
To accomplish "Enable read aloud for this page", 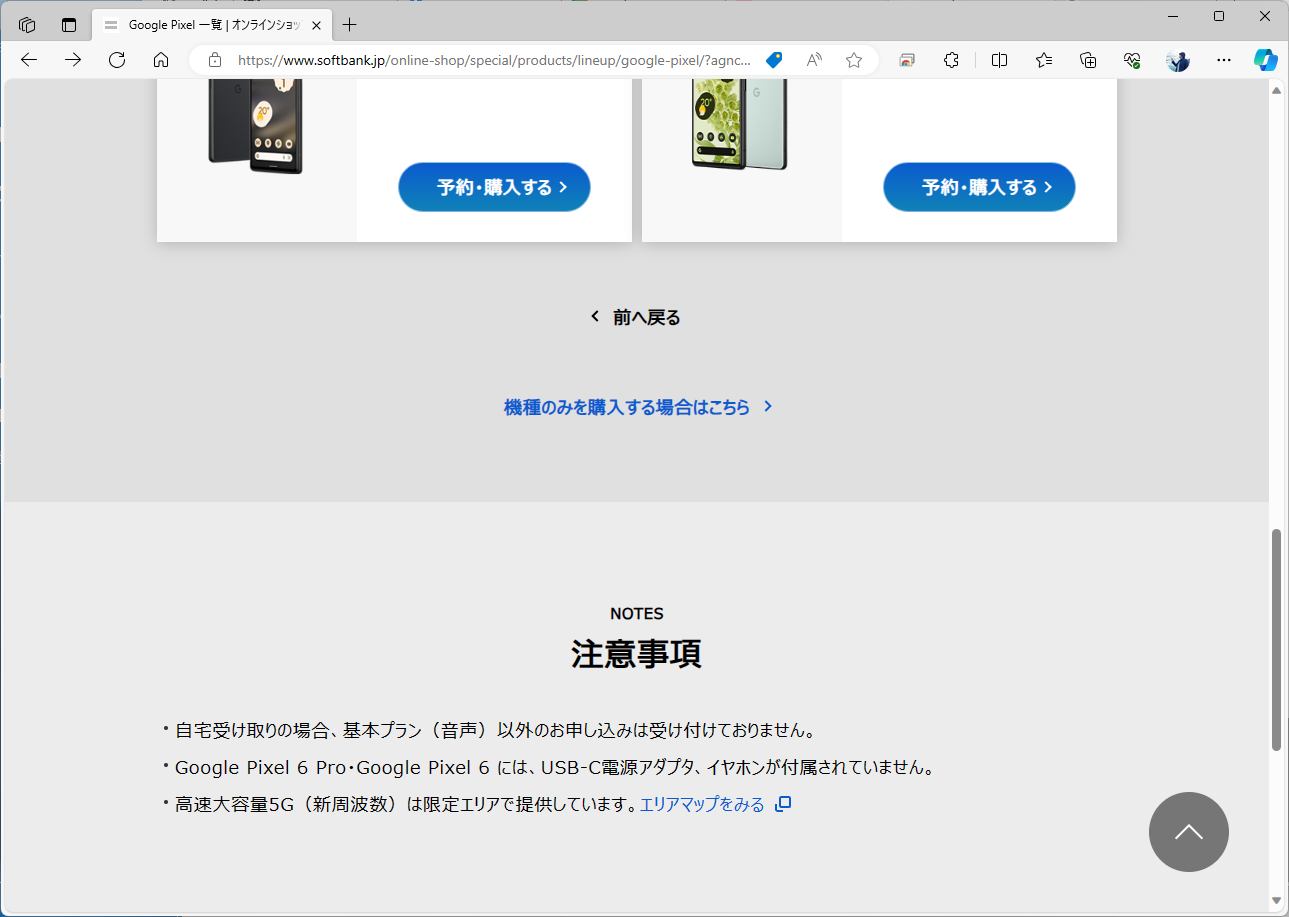I will (x=813, y=60).
